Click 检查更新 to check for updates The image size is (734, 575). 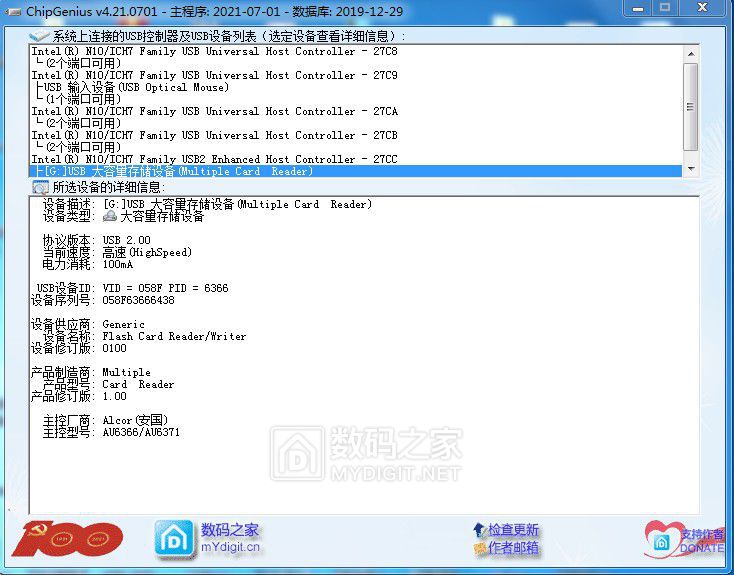tap(513, 530)
